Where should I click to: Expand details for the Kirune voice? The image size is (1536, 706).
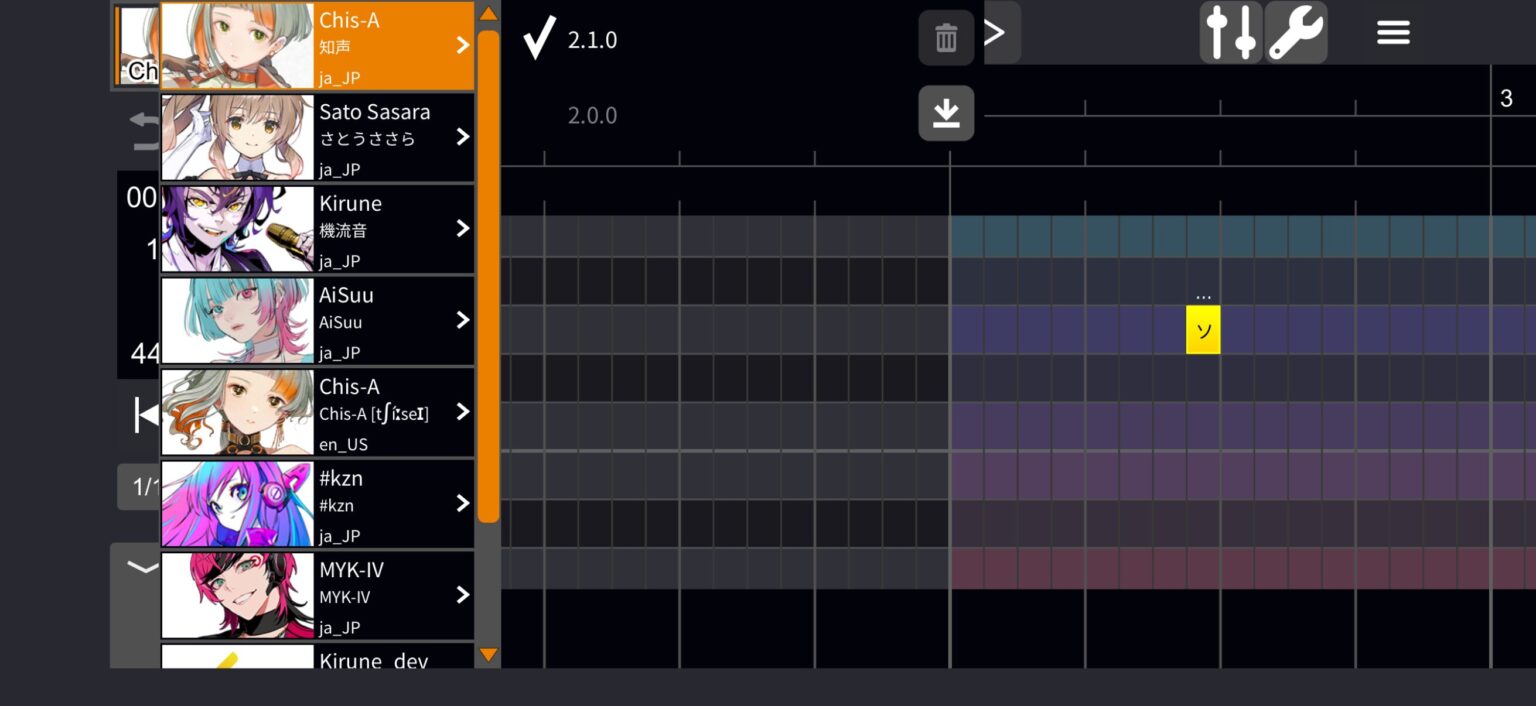[461, 228]
